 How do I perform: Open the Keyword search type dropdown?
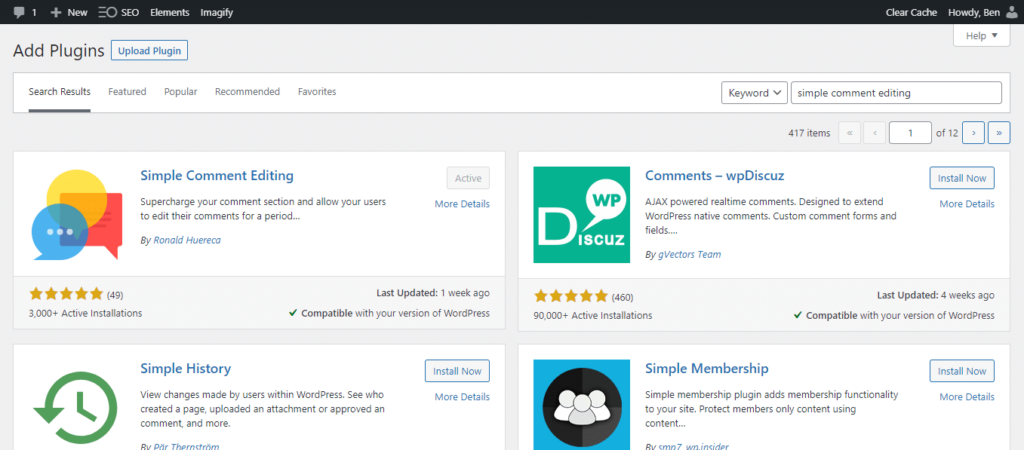click(x=754, y=93)
